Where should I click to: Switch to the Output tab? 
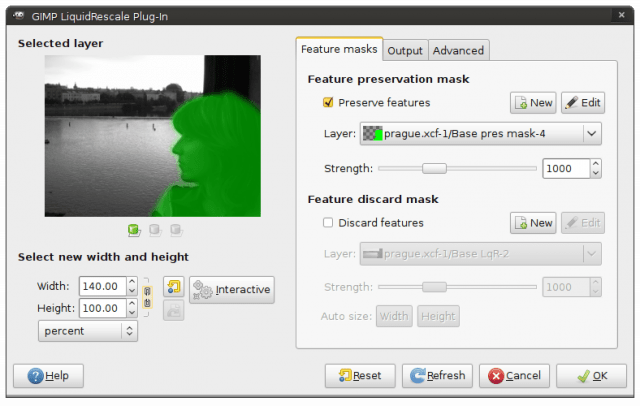[405, 50]
